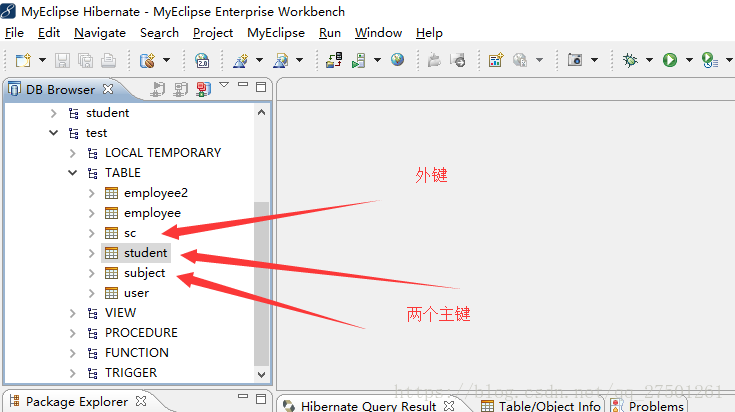
Task: Expand the VIEW node
Action: (x=72, y=313)
